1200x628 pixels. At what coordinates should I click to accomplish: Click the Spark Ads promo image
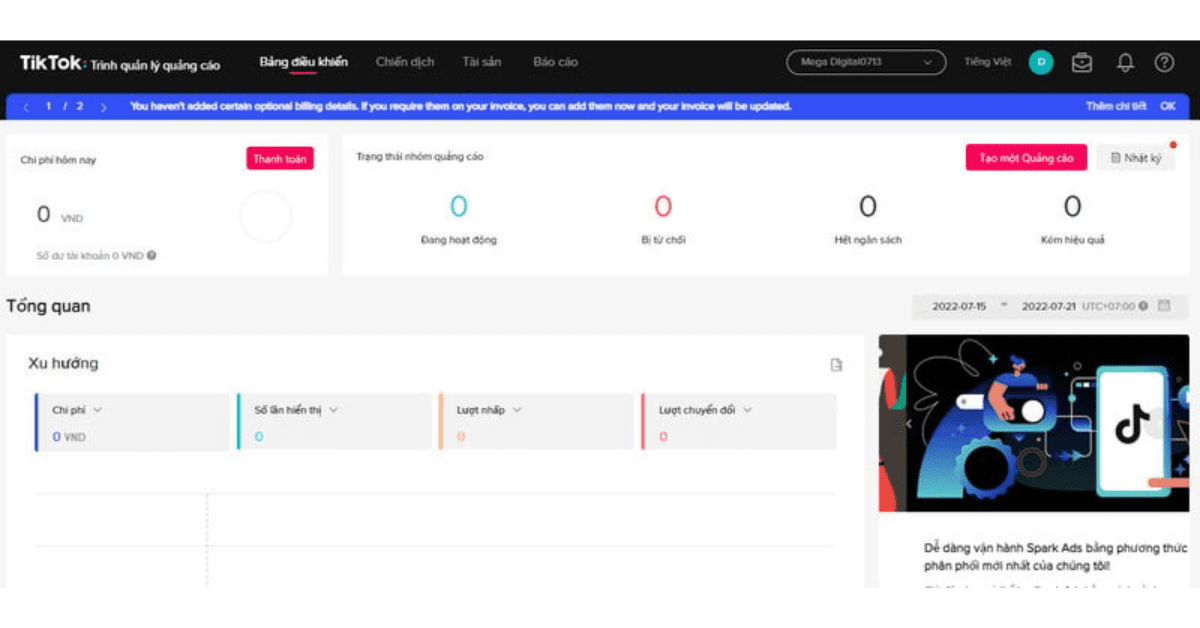pos(1034,423)
